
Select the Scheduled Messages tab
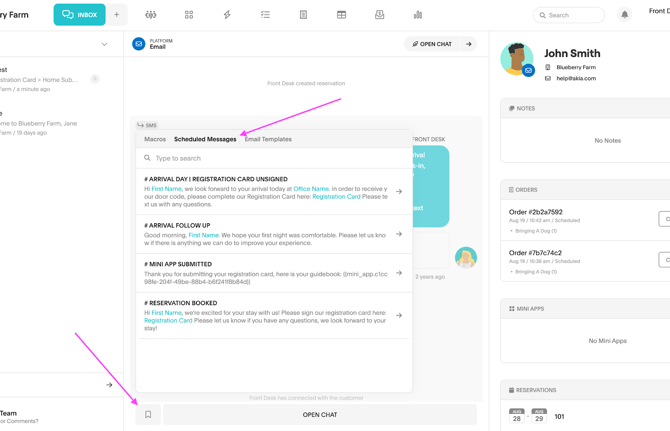[x=205, y=139]
